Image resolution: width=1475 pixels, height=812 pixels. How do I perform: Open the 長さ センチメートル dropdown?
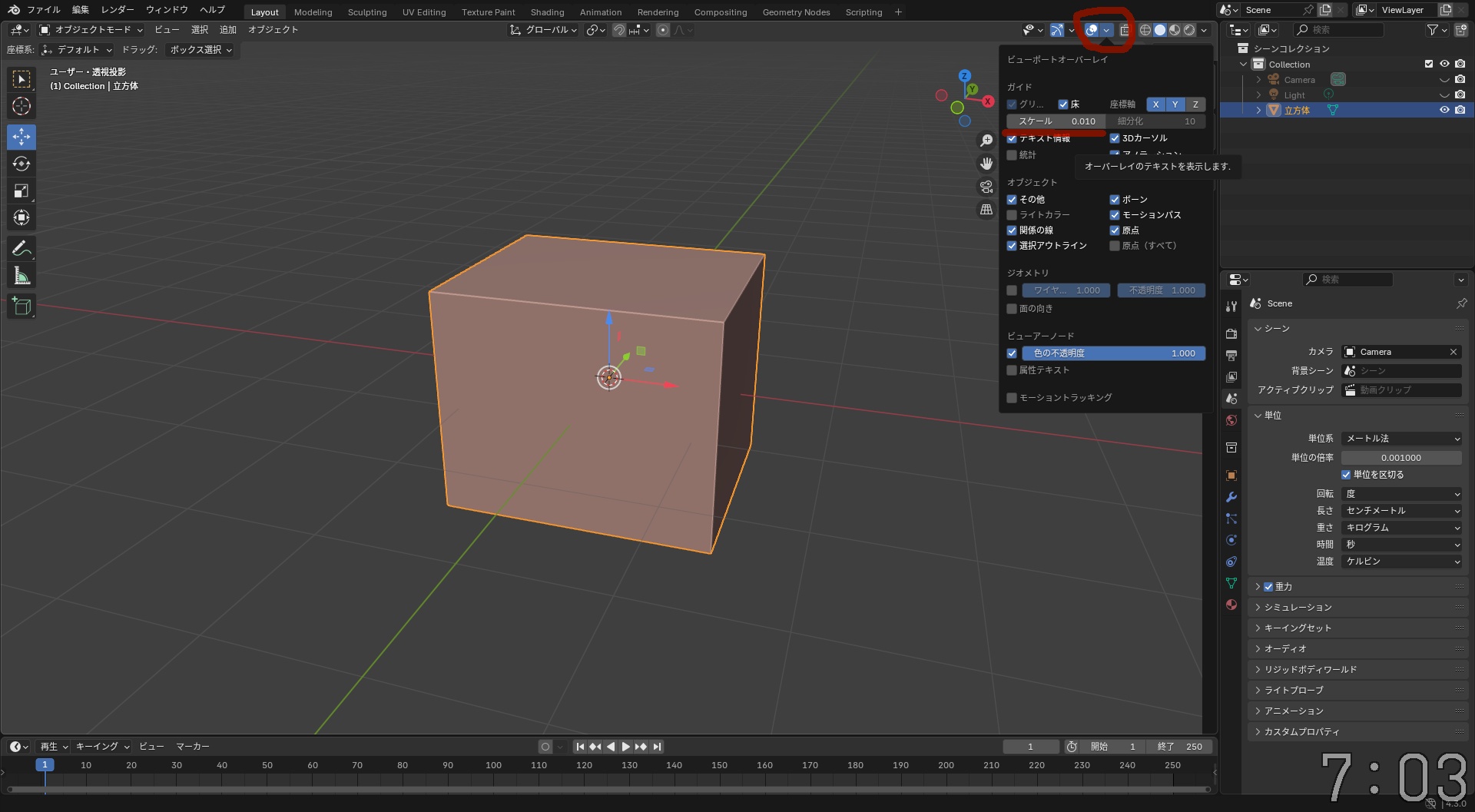tap(1401, 511)
